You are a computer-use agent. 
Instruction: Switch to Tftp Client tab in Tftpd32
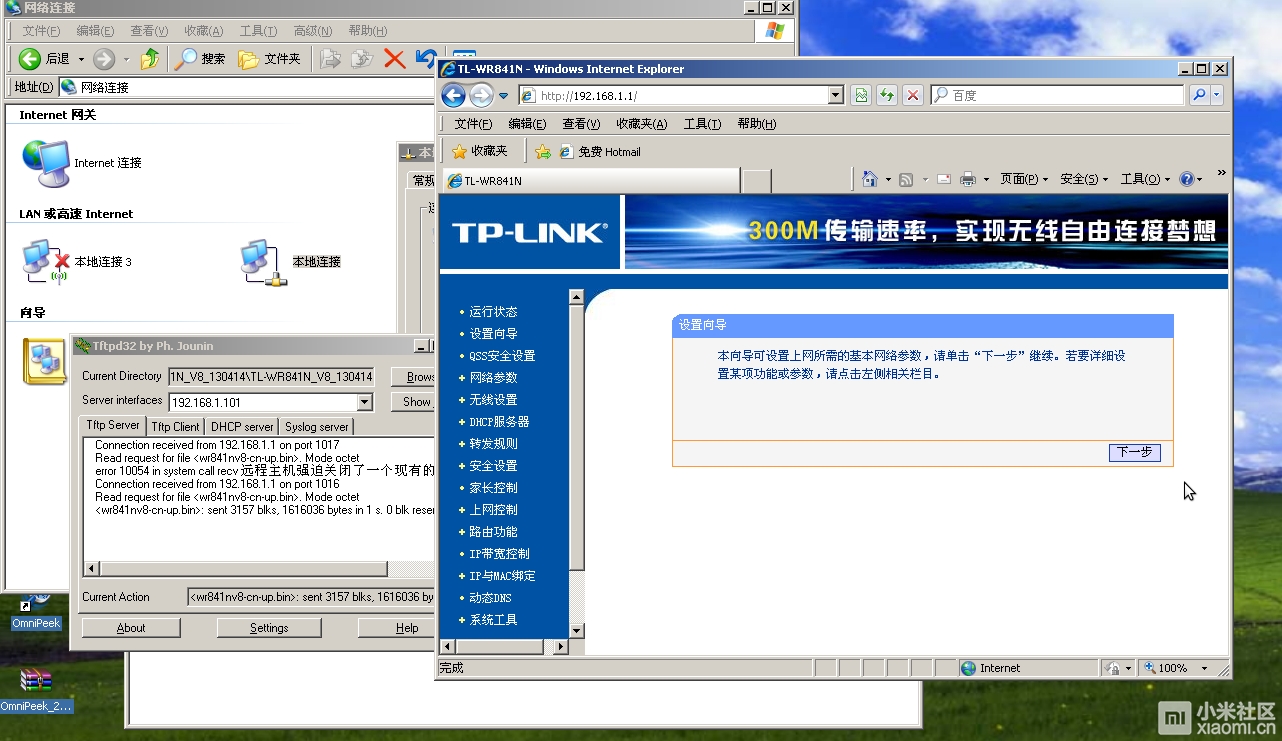(x=175, y=427)
